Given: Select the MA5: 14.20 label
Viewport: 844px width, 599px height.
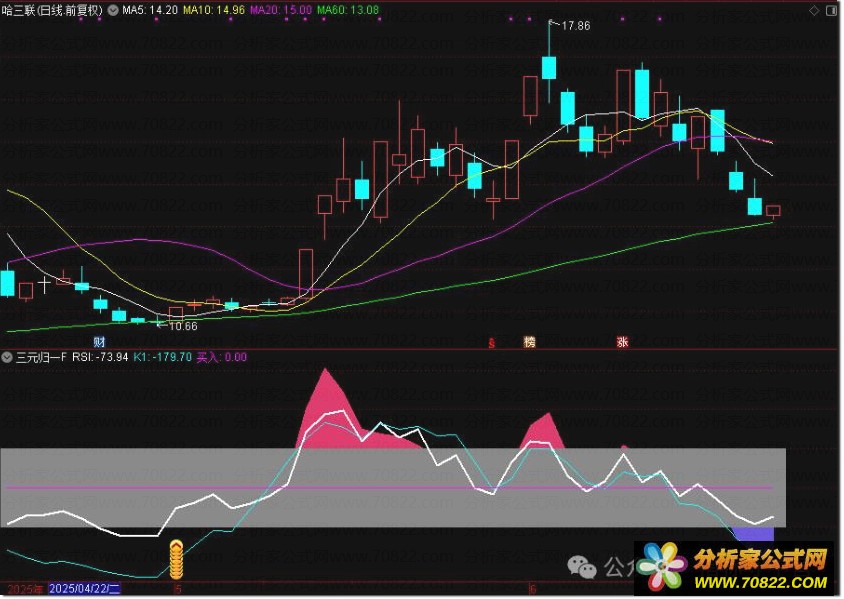Looking at the screenshot, I should point(150,10).
